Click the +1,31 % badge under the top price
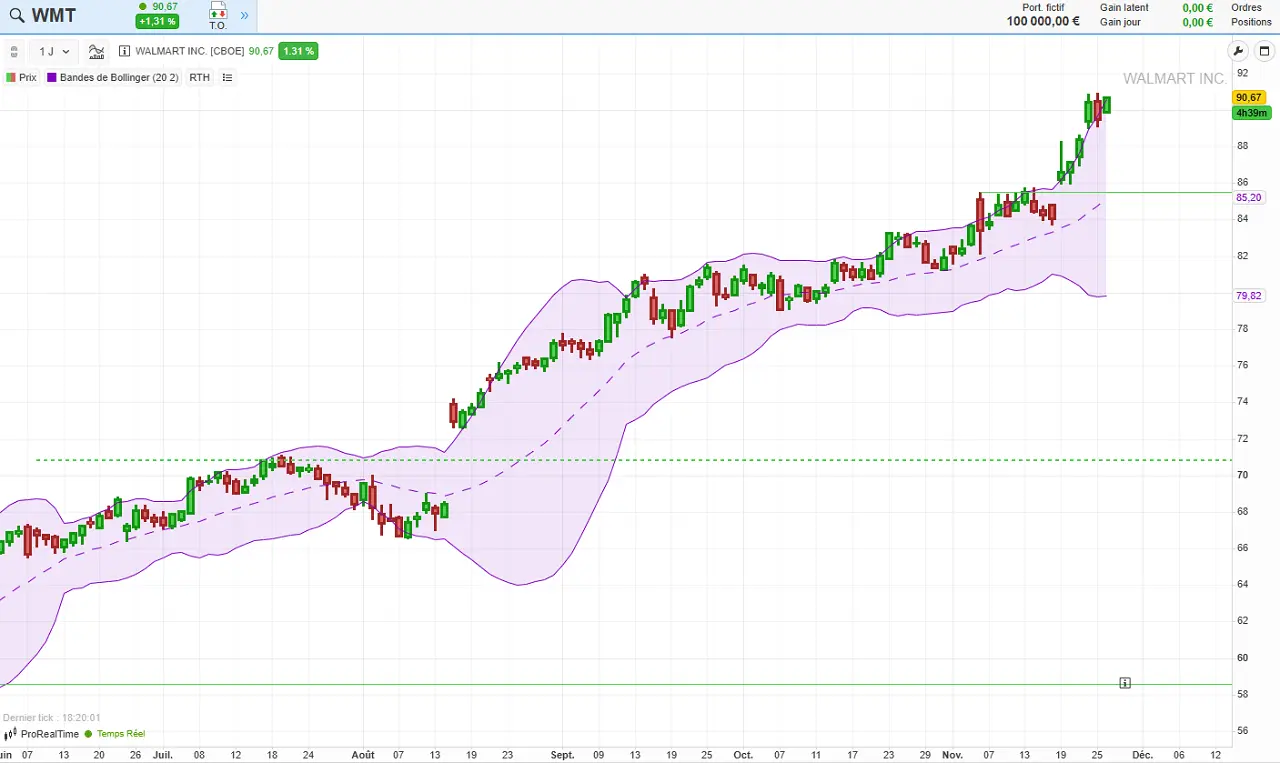1280x763 pixels. pos(158,21)
